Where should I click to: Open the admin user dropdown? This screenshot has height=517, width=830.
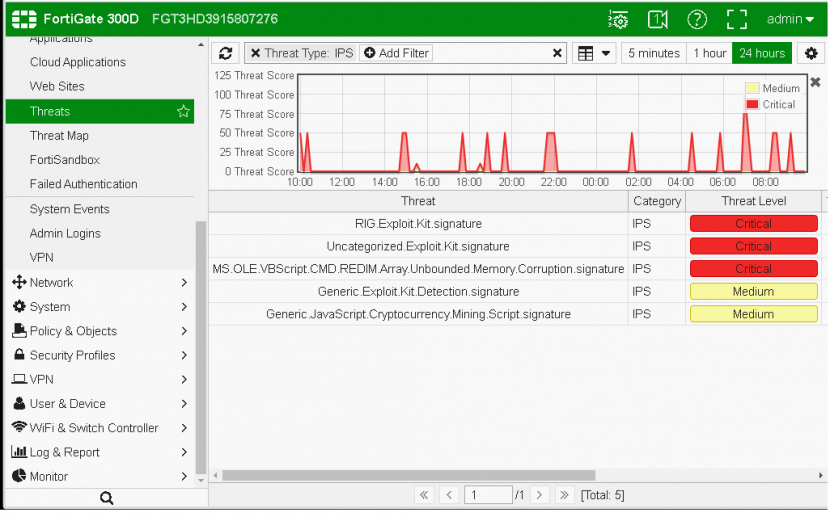click(790, 20)
